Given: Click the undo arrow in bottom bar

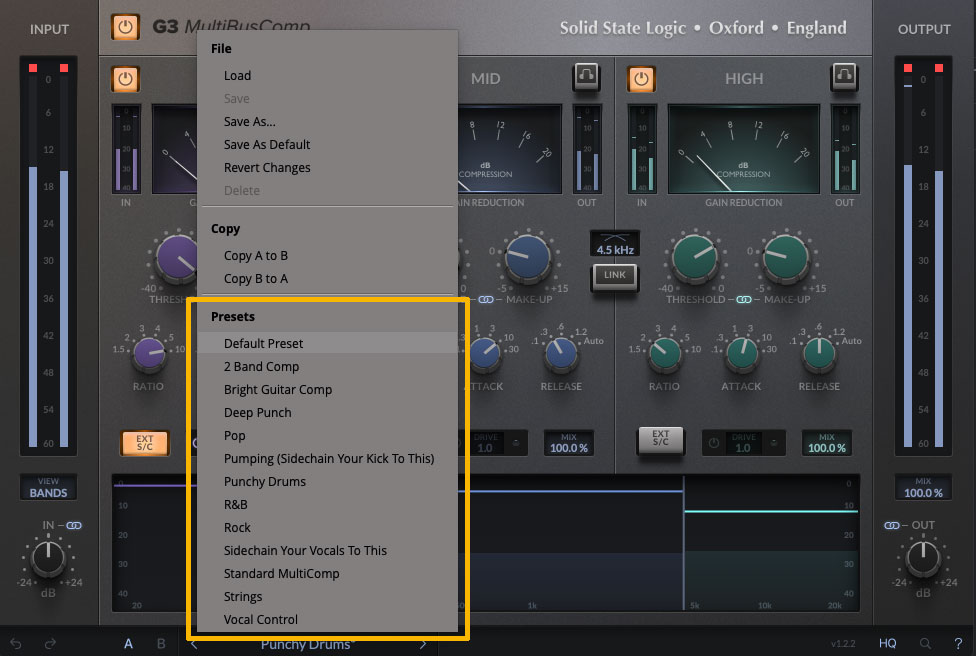Looking at the screenshot, I should pos(16,644).
